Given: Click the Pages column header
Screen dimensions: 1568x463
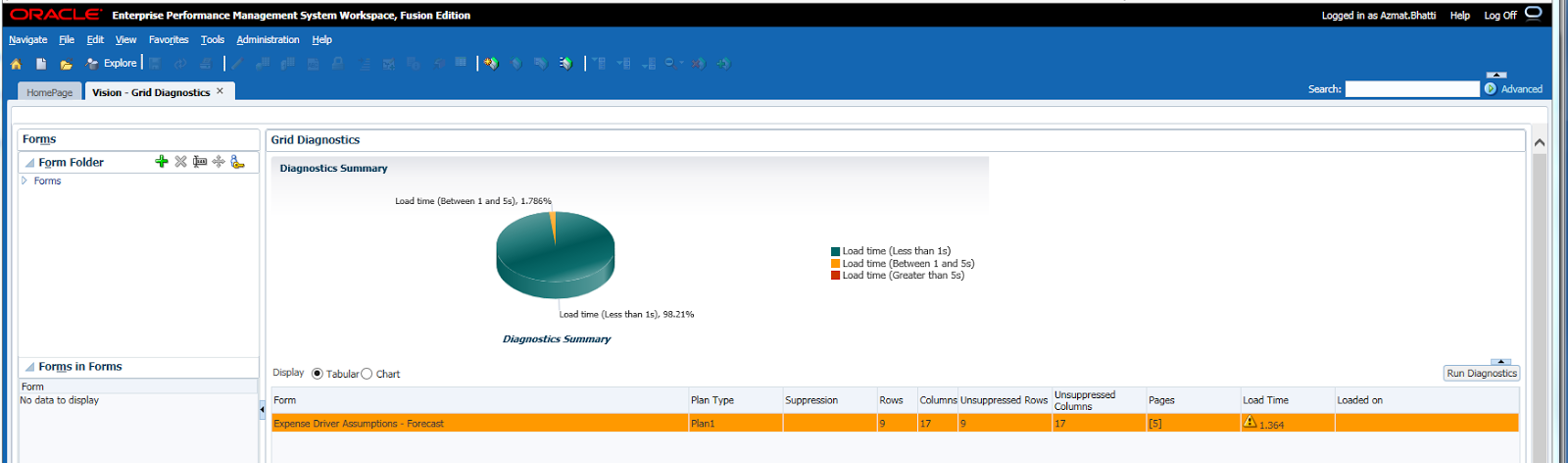Looking at the screenshot, I should click(x=1193, y=400).
